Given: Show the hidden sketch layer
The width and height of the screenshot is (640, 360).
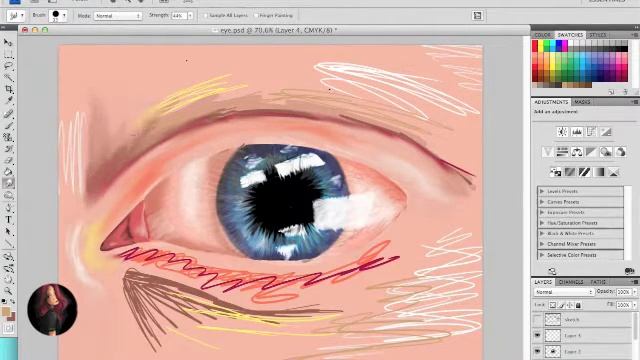Looking at the screenshot, I should 538,320.
